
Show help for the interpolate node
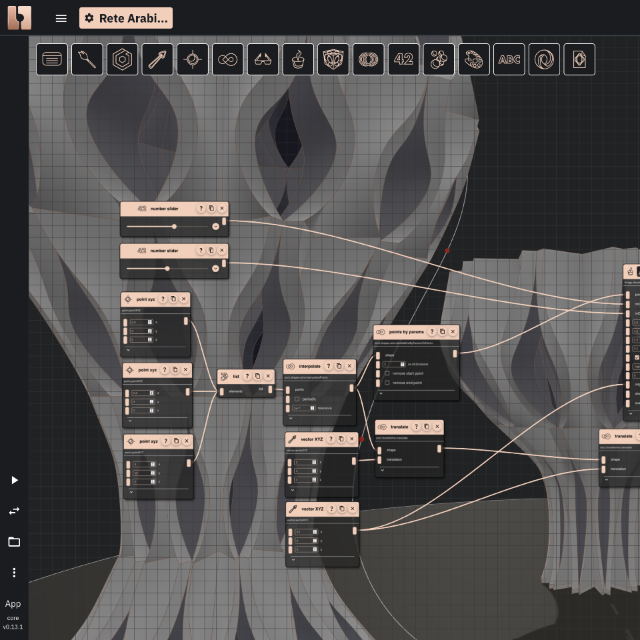pos(328,366)
